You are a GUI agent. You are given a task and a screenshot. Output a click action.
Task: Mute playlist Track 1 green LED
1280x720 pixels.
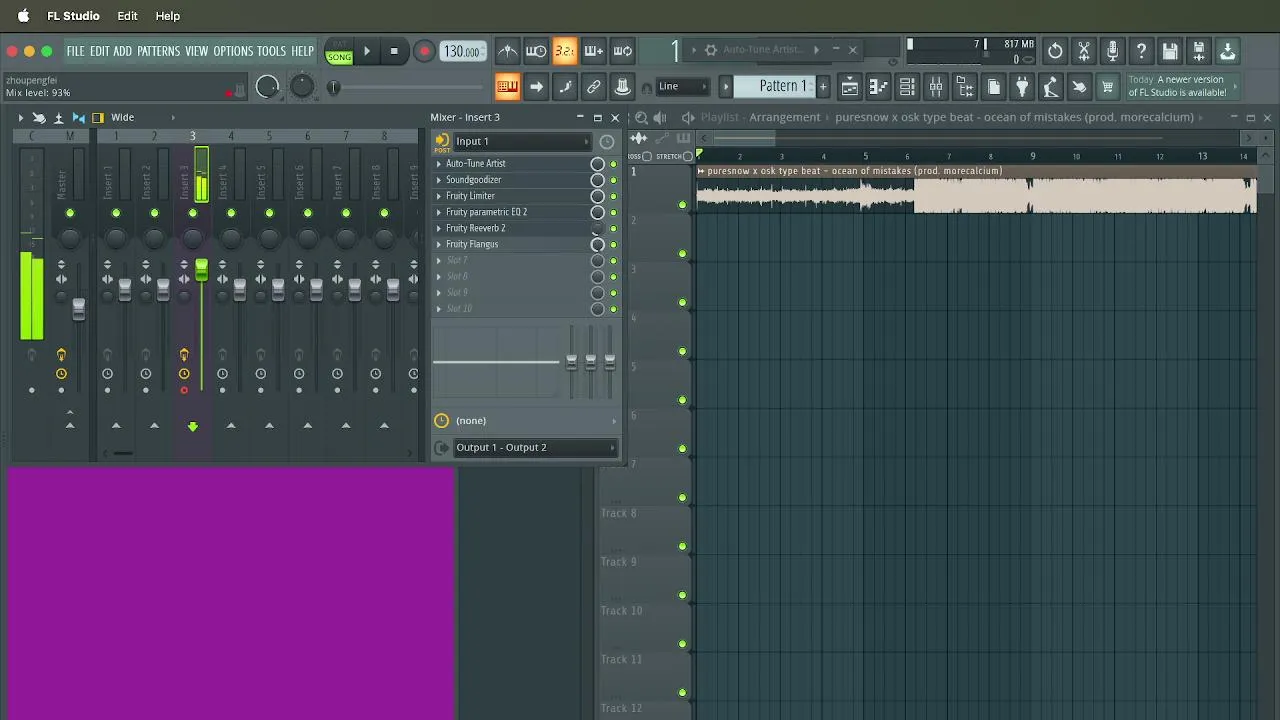click(683, 205)
